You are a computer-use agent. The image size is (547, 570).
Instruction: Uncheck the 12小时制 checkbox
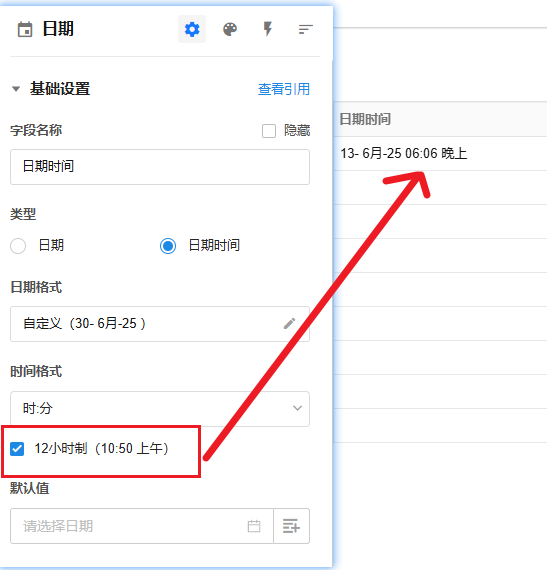point(17,449)
